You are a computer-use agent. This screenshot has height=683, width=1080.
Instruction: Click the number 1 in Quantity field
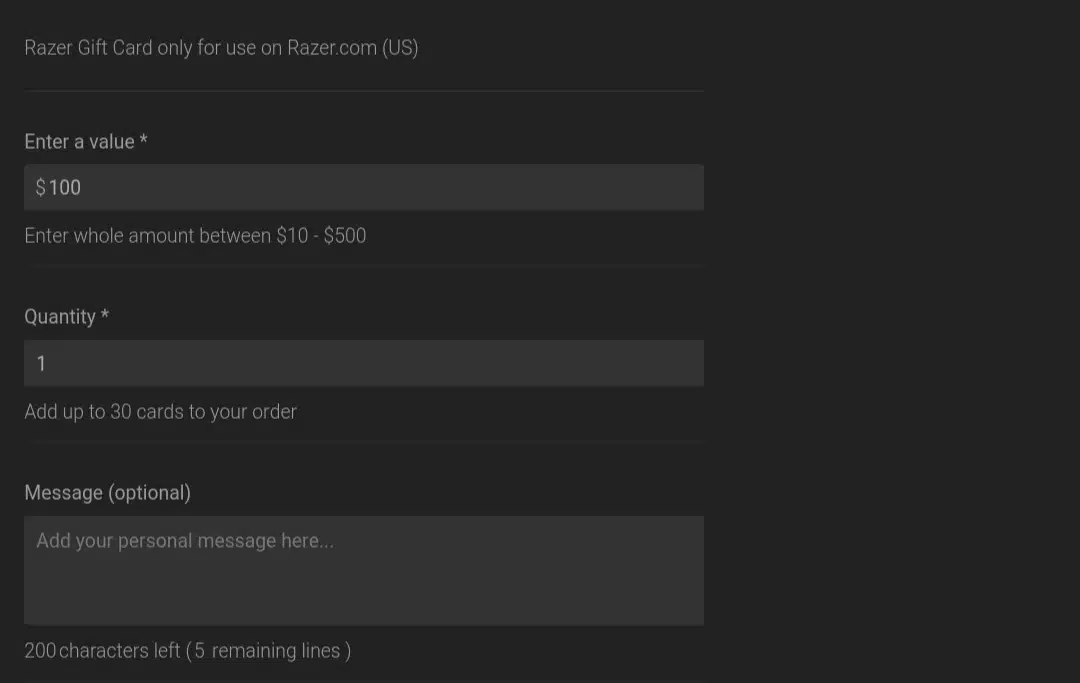pyautogui.click(x=41, y=364)
